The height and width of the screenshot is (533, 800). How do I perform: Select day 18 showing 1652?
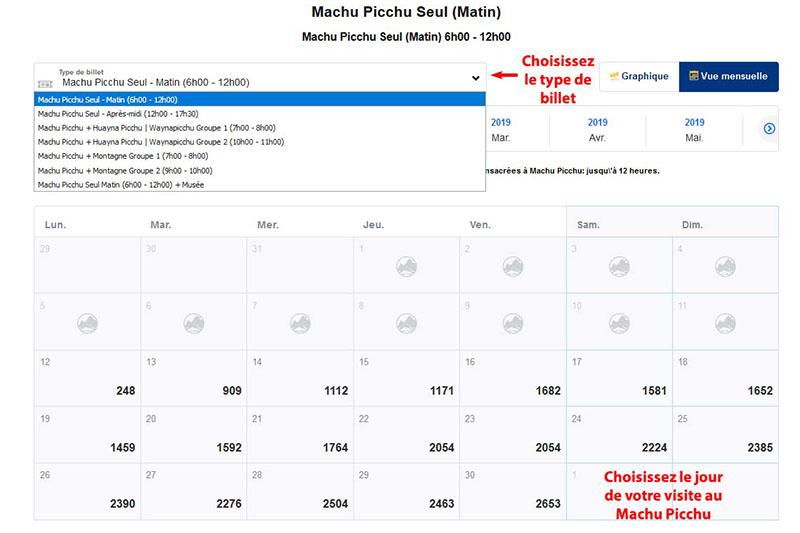pos(726,378)
